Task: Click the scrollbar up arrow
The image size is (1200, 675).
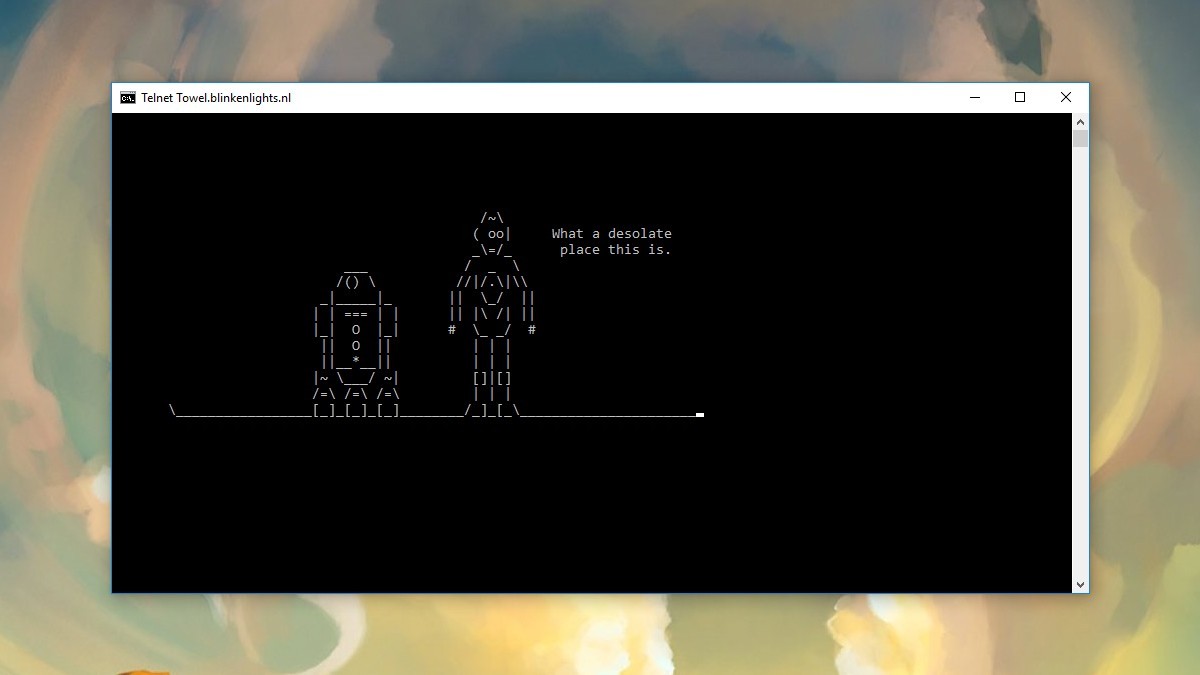Action: click(x=1080, y=121)
